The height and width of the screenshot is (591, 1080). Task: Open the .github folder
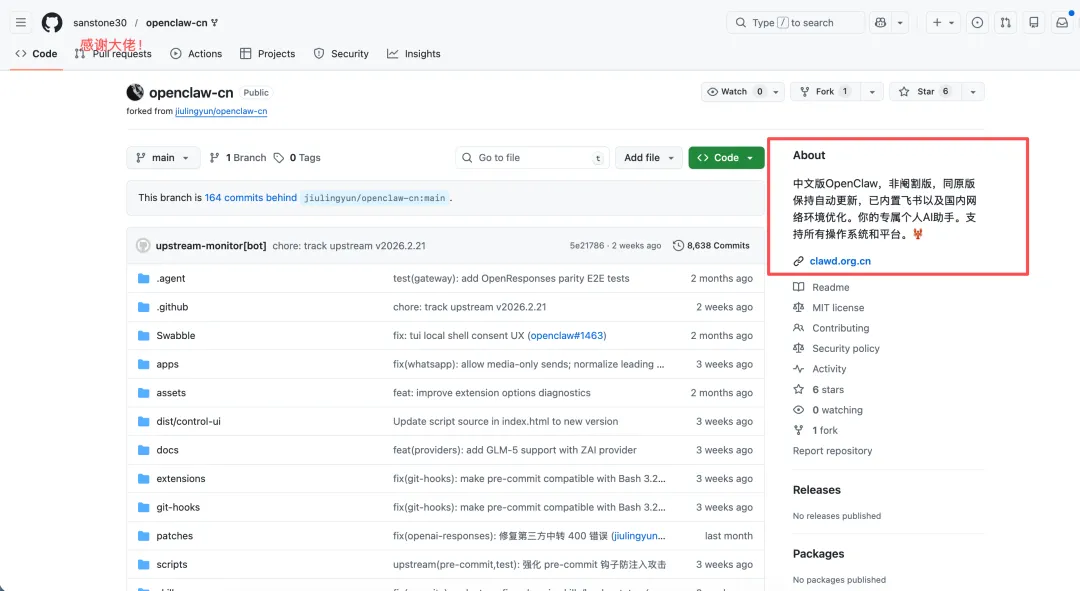[172, 307]
